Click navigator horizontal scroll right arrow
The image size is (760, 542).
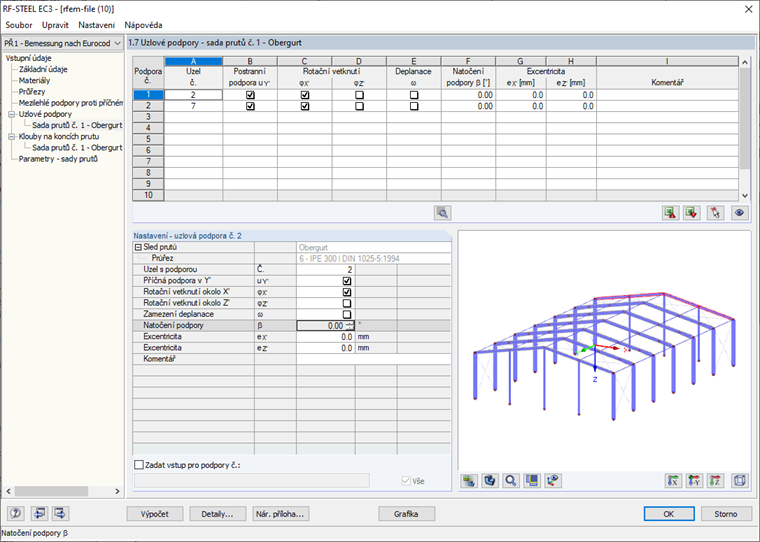[x=117, y=491]
